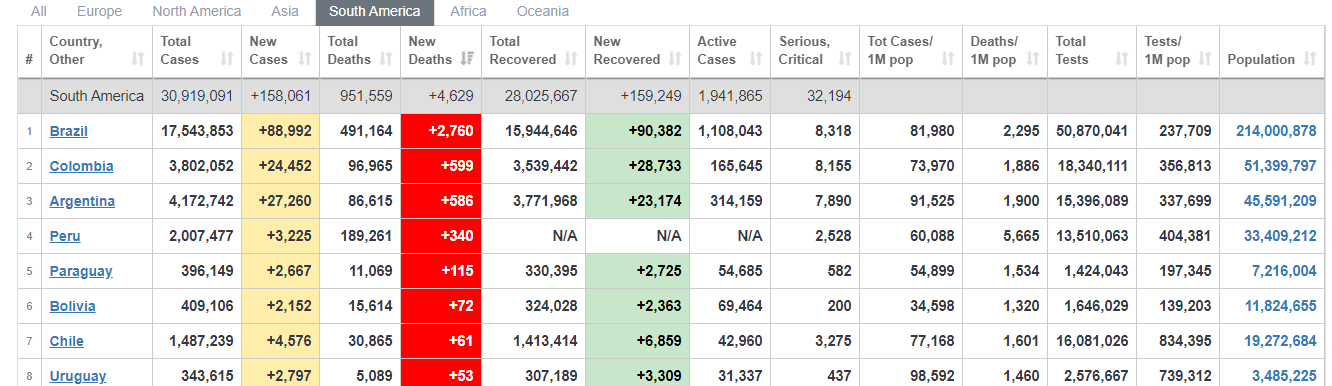The width and height of the screenshot is (1332, 386).
Task: Open the Peru country link
Action: [65, 236]
